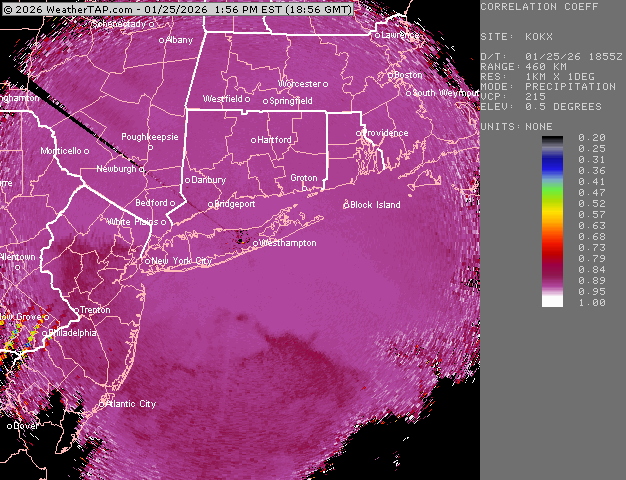Pick the yellow 0.57 legend color
Screen dimensions: 626x480
click(x=552, y=214)
